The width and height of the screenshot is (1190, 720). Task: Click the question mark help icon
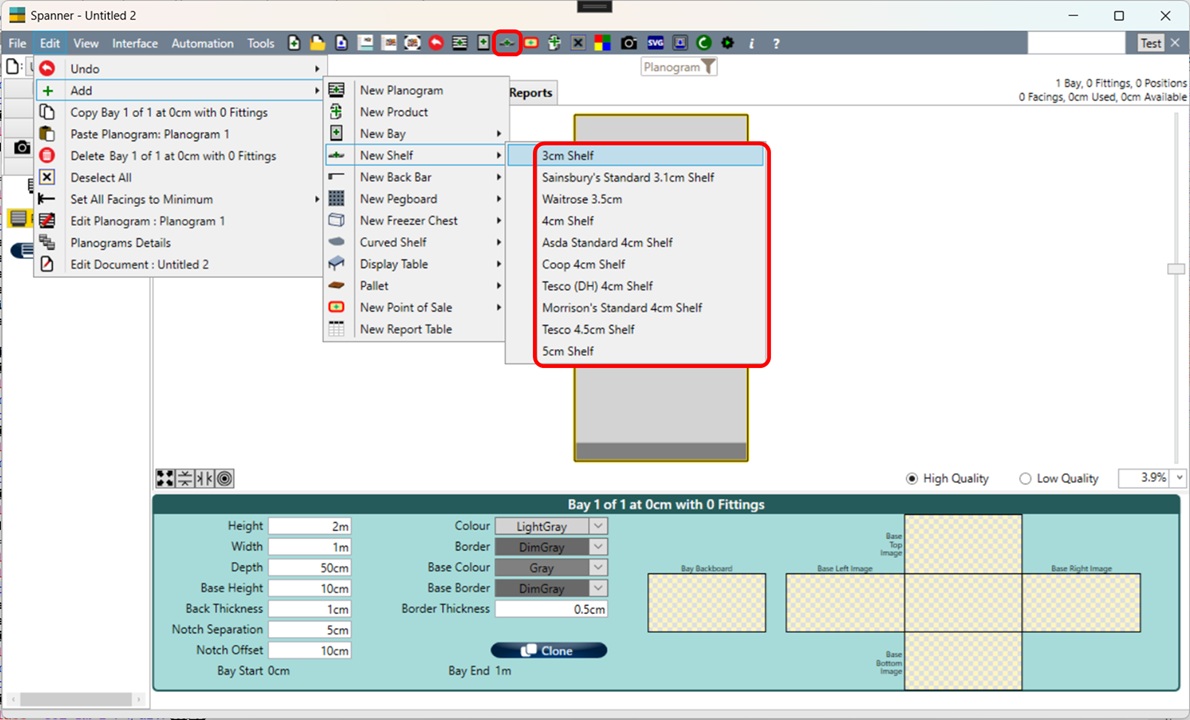776,43
